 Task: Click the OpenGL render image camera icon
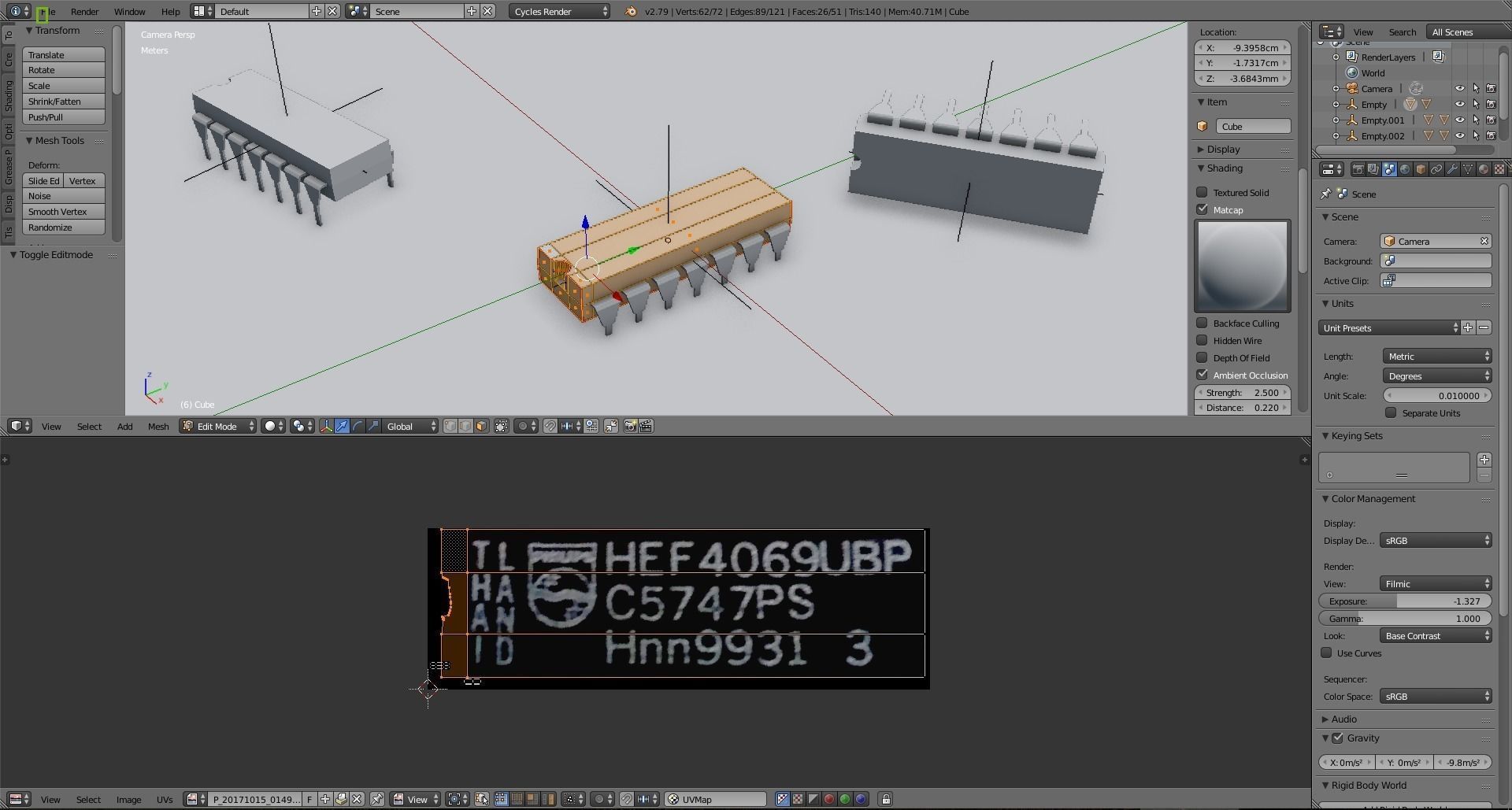(630, 426)
